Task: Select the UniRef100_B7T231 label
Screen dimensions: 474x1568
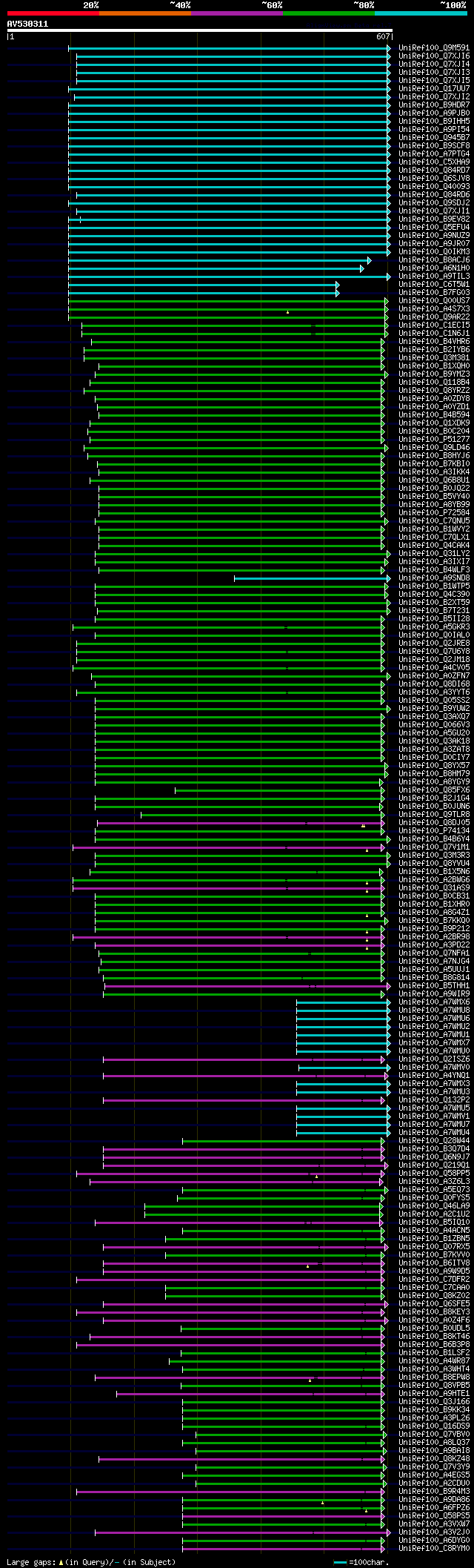Action: tap(434, 610)
